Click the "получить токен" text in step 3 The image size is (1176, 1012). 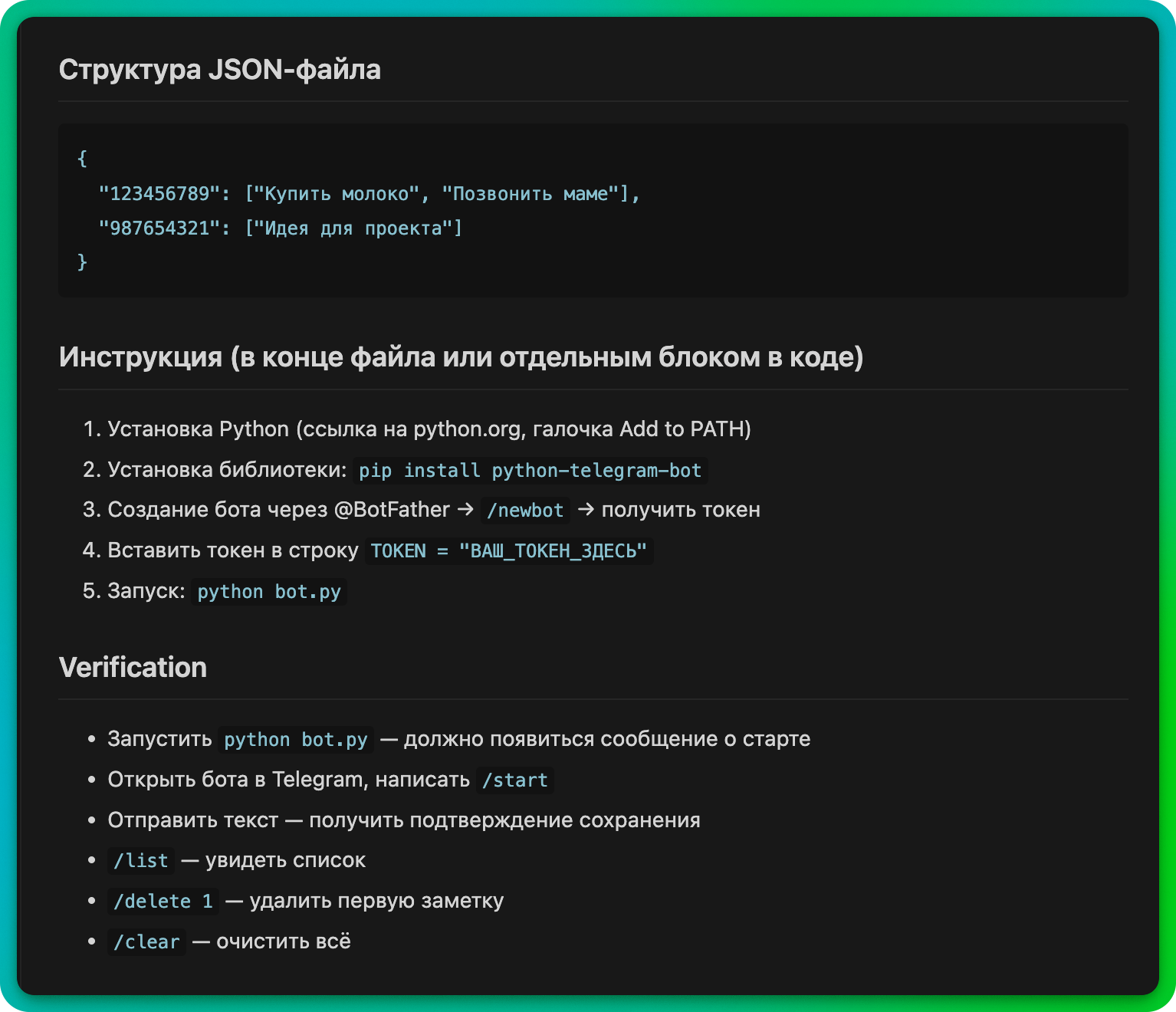coord(681,510)
